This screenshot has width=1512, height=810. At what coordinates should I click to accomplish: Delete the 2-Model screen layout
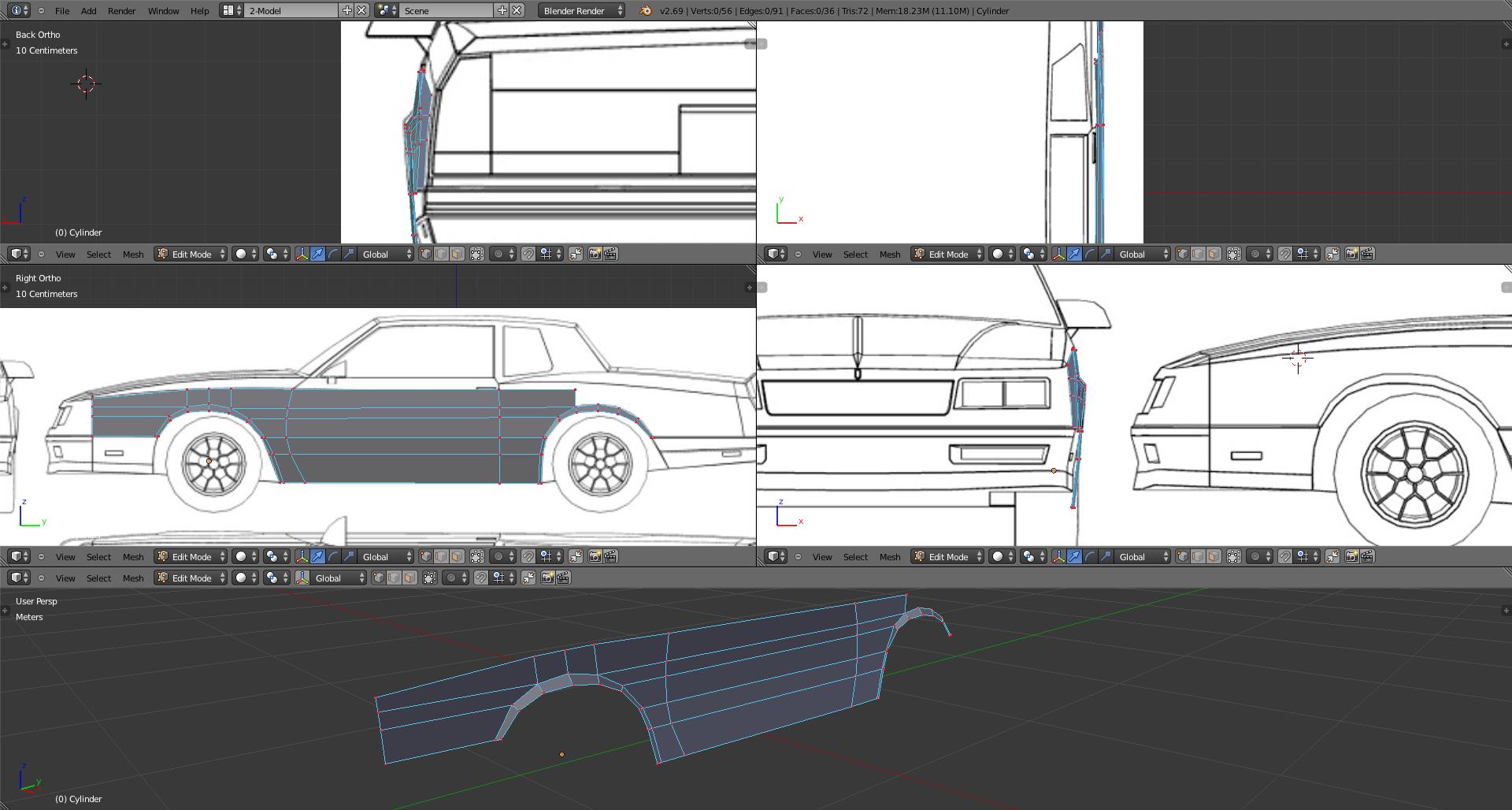361,10
